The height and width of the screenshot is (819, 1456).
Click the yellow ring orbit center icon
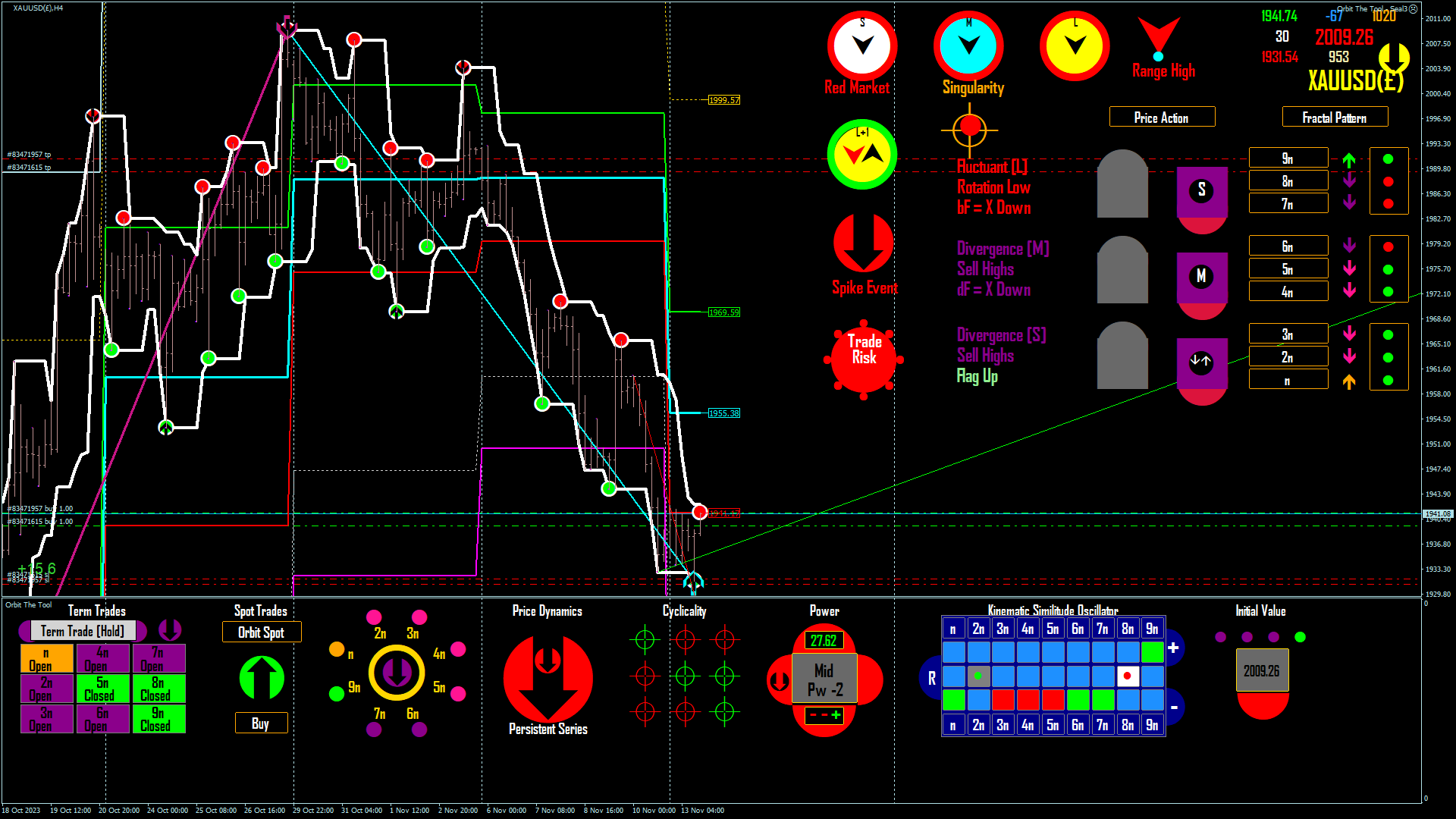tap(397, 672)
